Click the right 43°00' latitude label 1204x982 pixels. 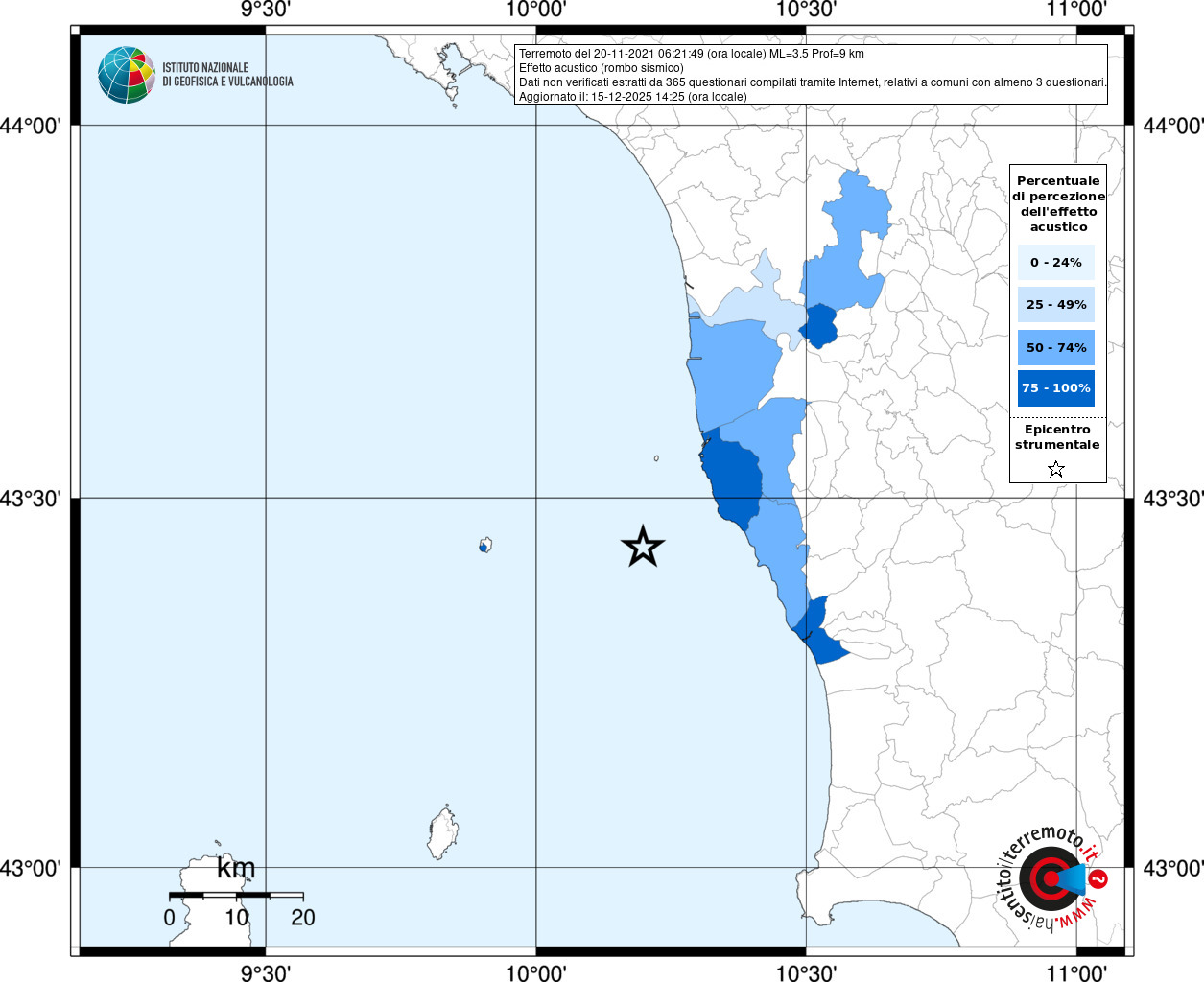point(1172,868)
